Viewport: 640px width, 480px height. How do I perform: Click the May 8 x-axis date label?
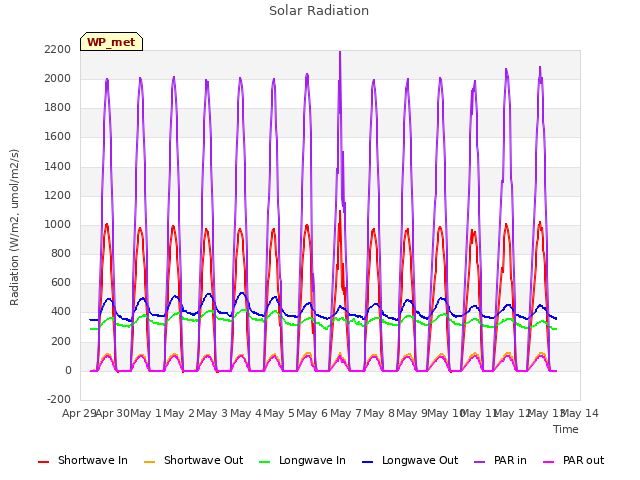pyautogui.click(x=379, y=413)
